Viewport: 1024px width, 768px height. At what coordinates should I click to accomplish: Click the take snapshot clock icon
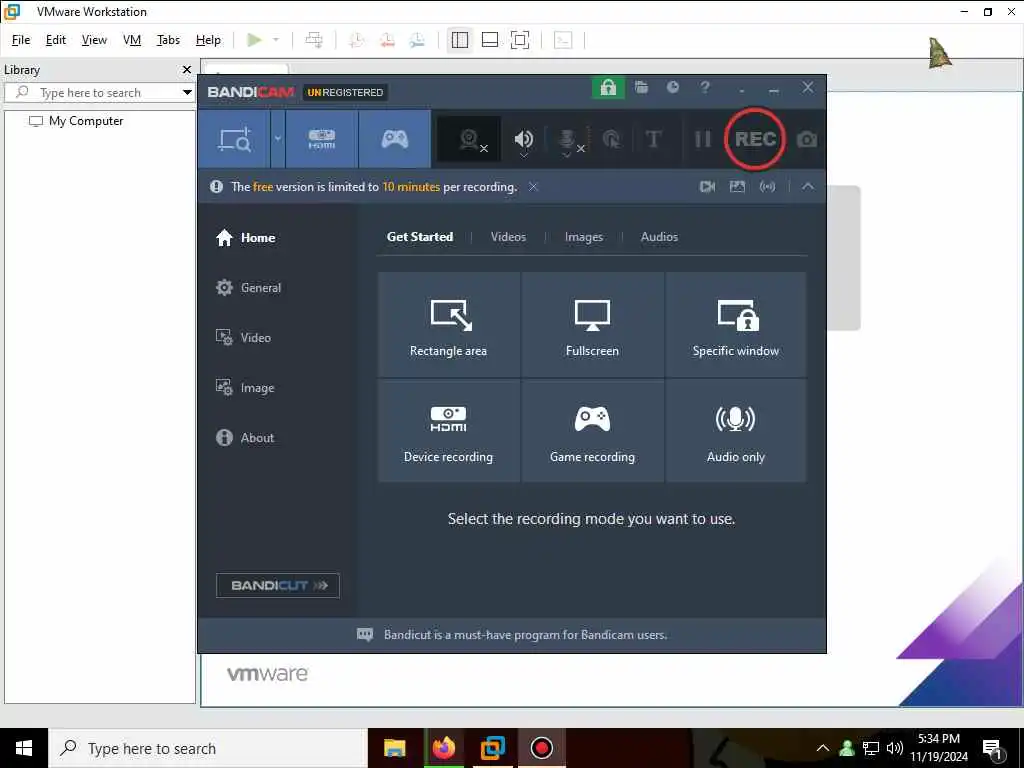point(357,40)
